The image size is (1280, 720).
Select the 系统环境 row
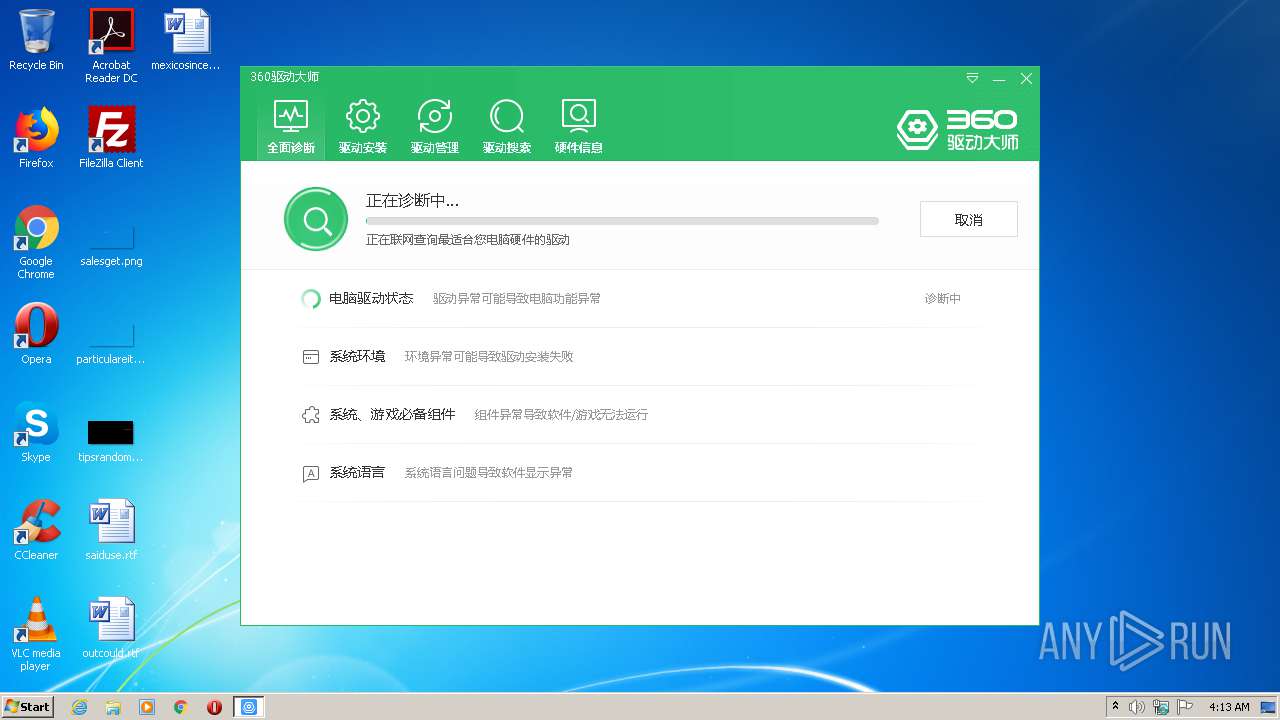point(638,356)
